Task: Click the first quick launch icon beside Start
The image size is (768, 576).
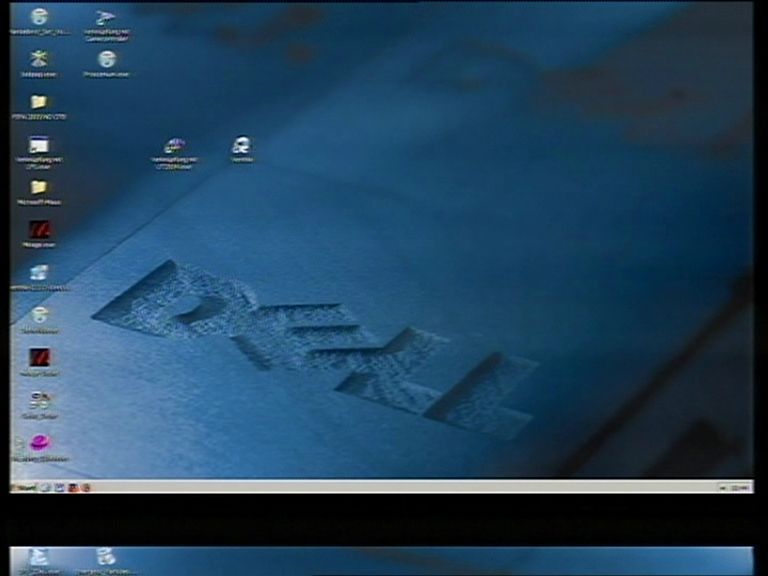Action: pos(46,487)
